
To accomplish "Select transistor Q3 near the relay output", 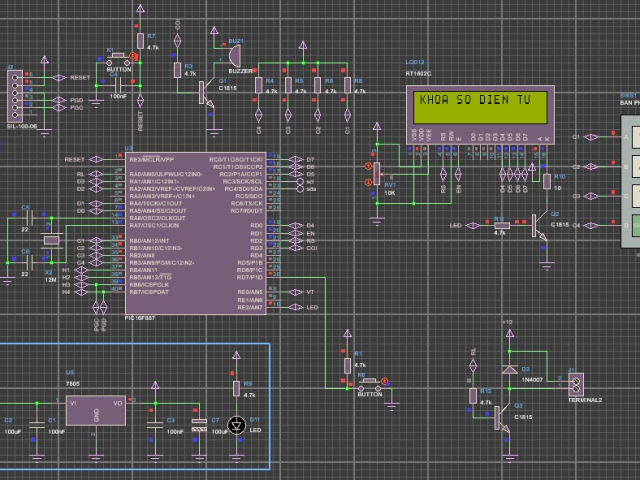I will [502, 418].
